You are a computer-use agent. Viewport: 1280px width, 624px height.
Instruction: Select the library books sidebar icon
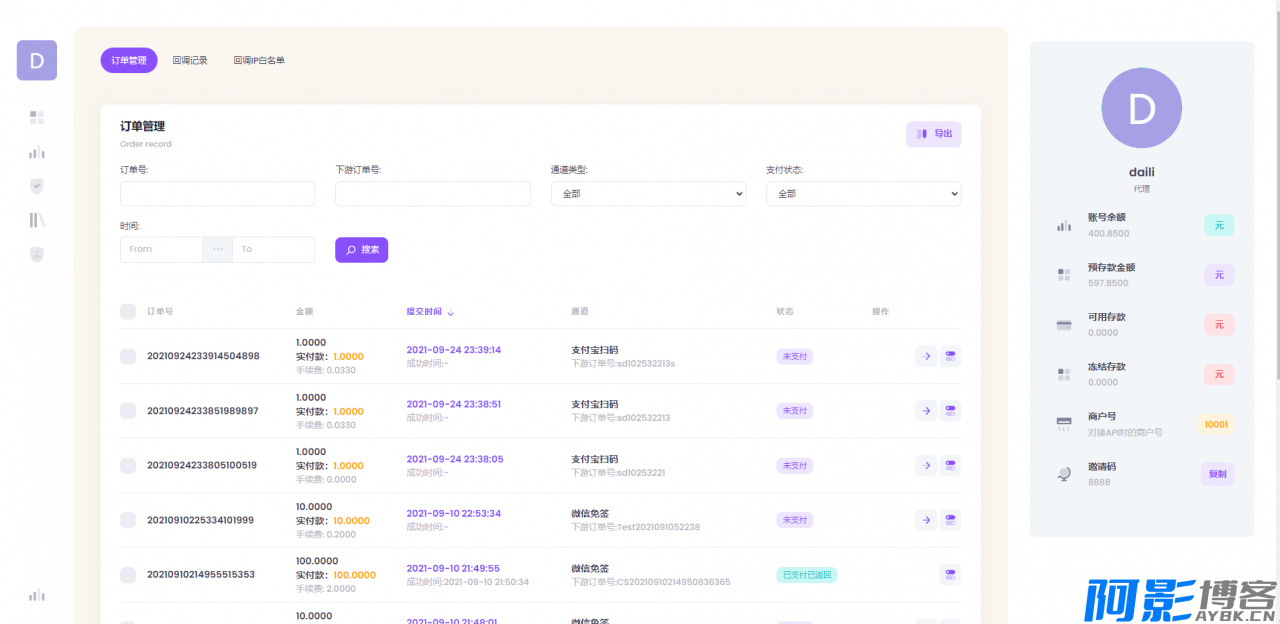tap(37, 220)
